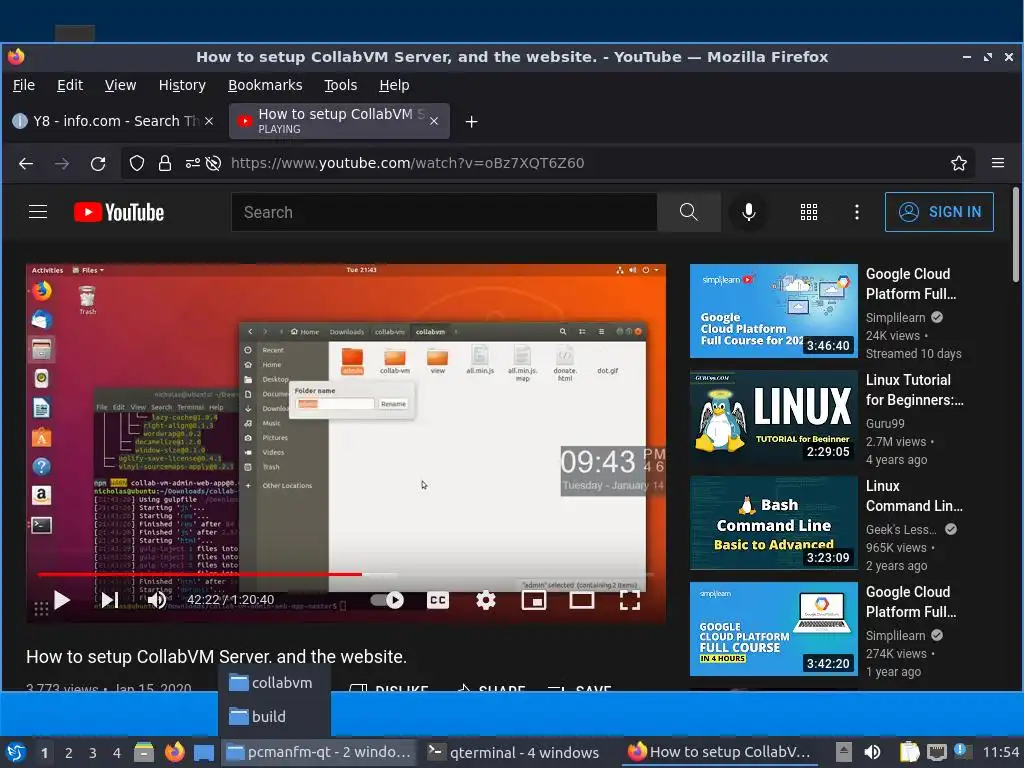Open the player settings gear
This screenshot has width=1024, height=768.
[486, 600]
